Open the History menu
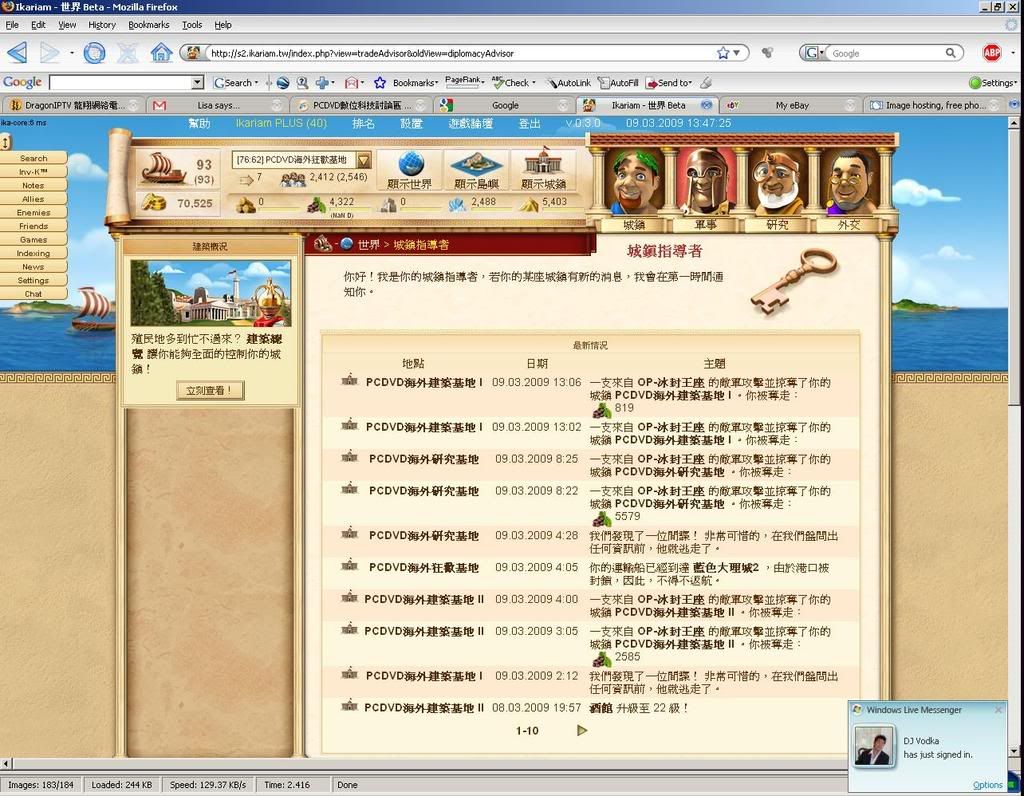Viewport: 1024px width, 796px height. (101, 25)
